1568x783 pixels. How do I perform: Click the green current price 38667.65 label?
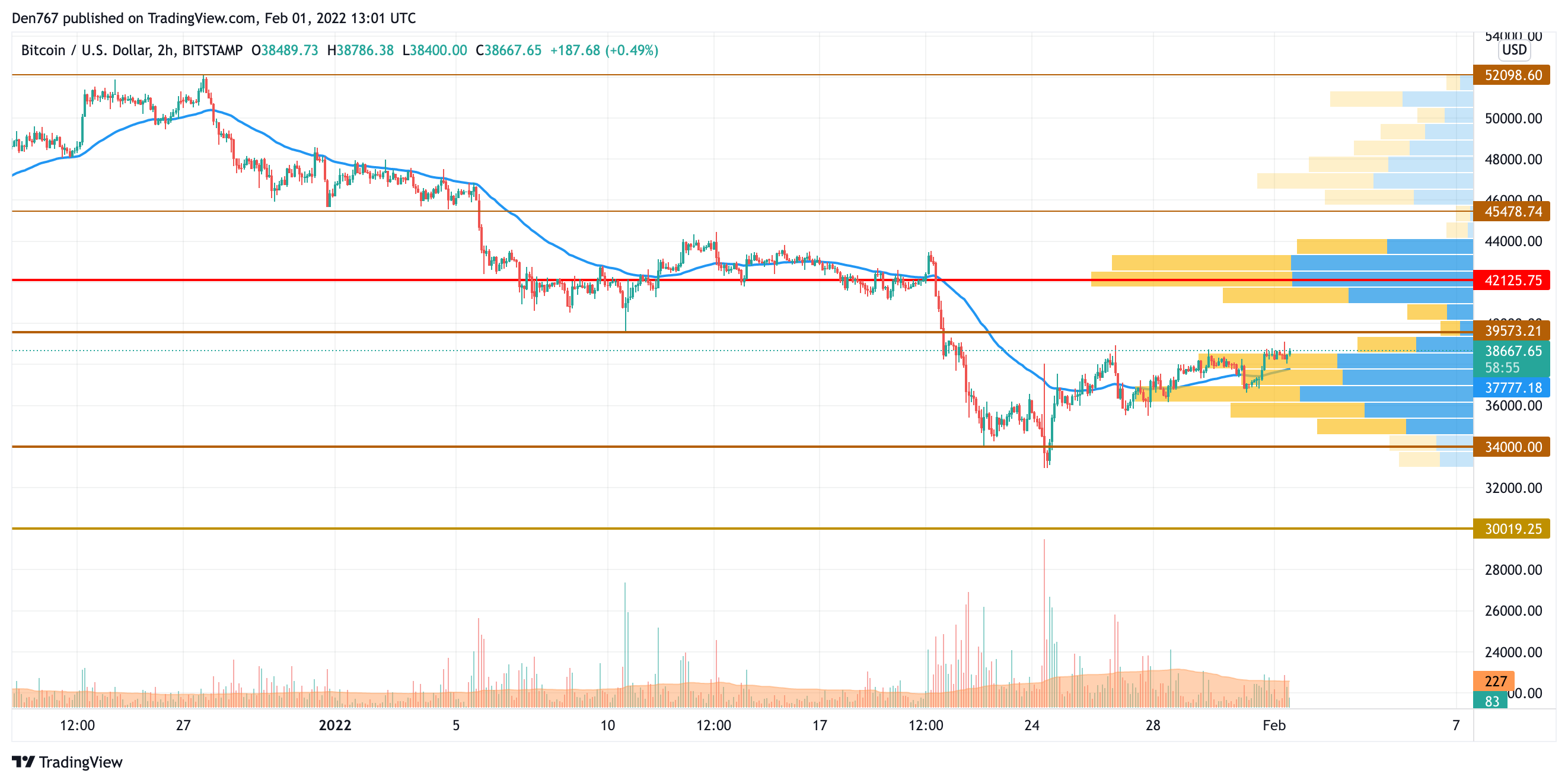pos(1513,351)
